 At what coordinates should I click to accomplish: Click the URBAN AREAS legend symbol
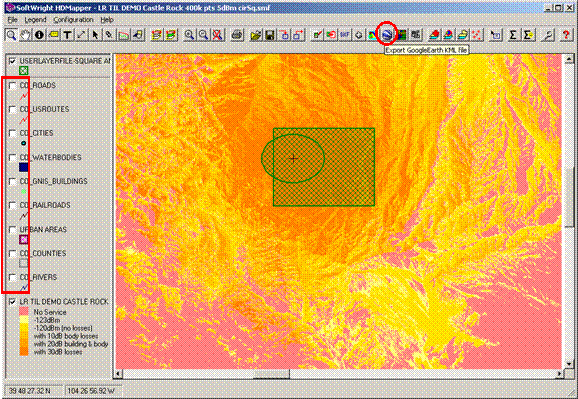(24, 240)
